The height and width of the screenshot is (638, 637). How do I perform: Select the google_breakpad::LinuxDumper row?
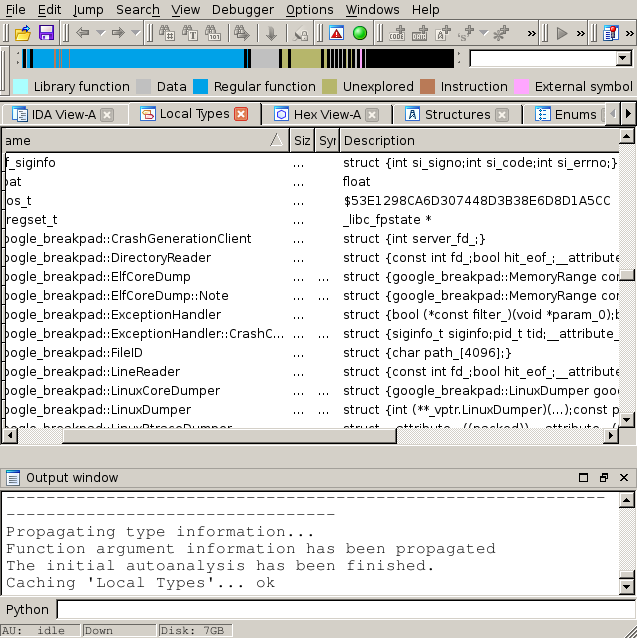(x=312, y=410)
